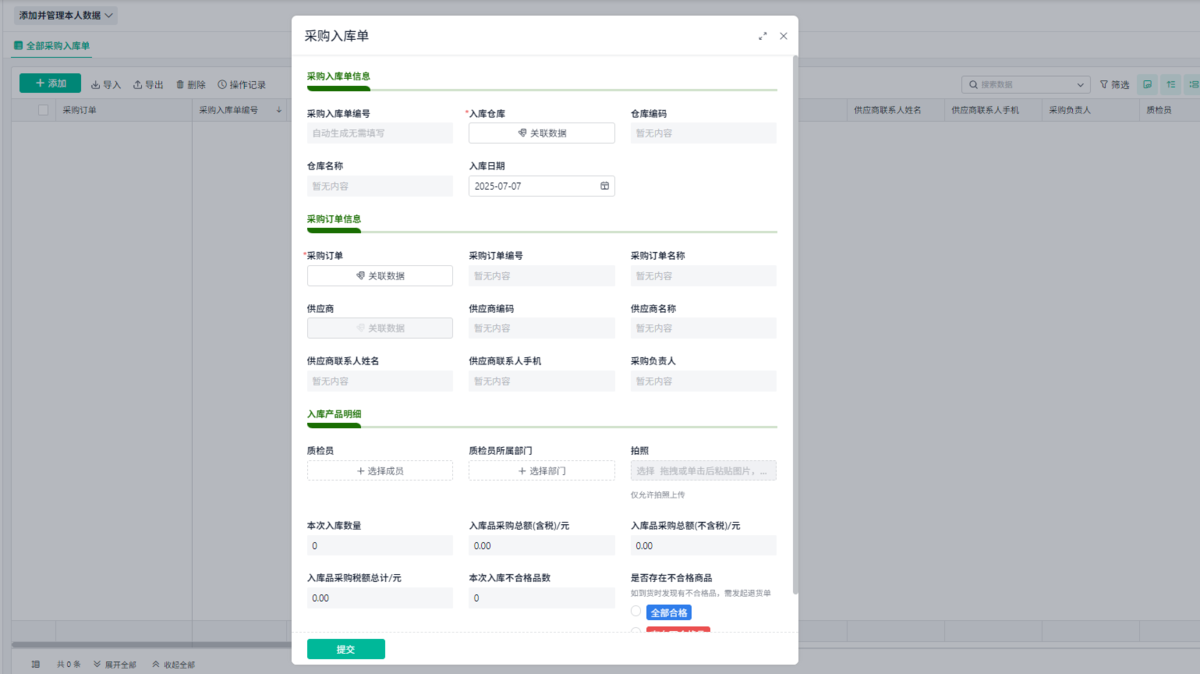Click the green 添加 button in background
The width and height of the screenshot is (1200, 674).
point(50,84)
